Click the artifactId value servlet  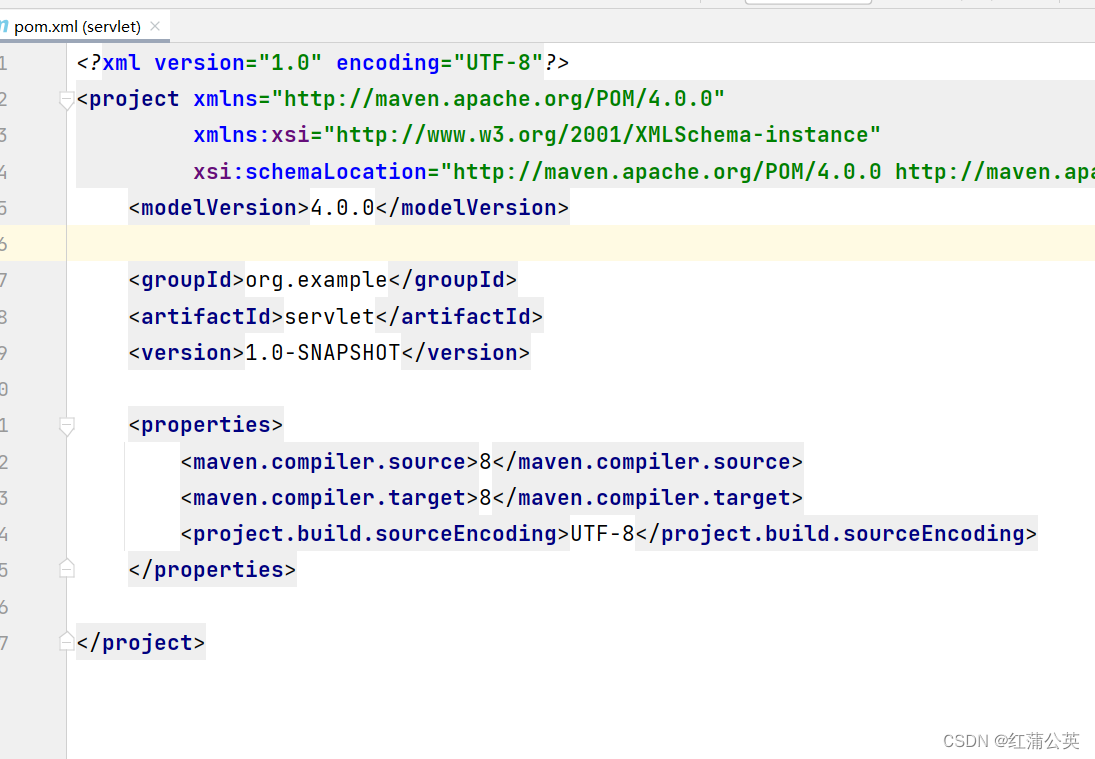pyautogui.click(x=330, y=317)
